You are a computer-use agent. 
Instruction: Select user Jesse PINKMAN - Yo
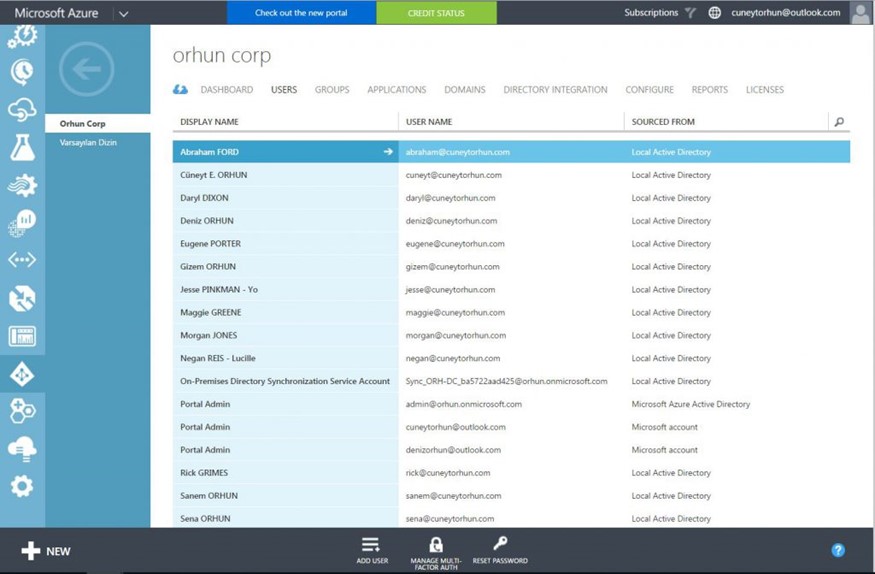tap(219, 289)
